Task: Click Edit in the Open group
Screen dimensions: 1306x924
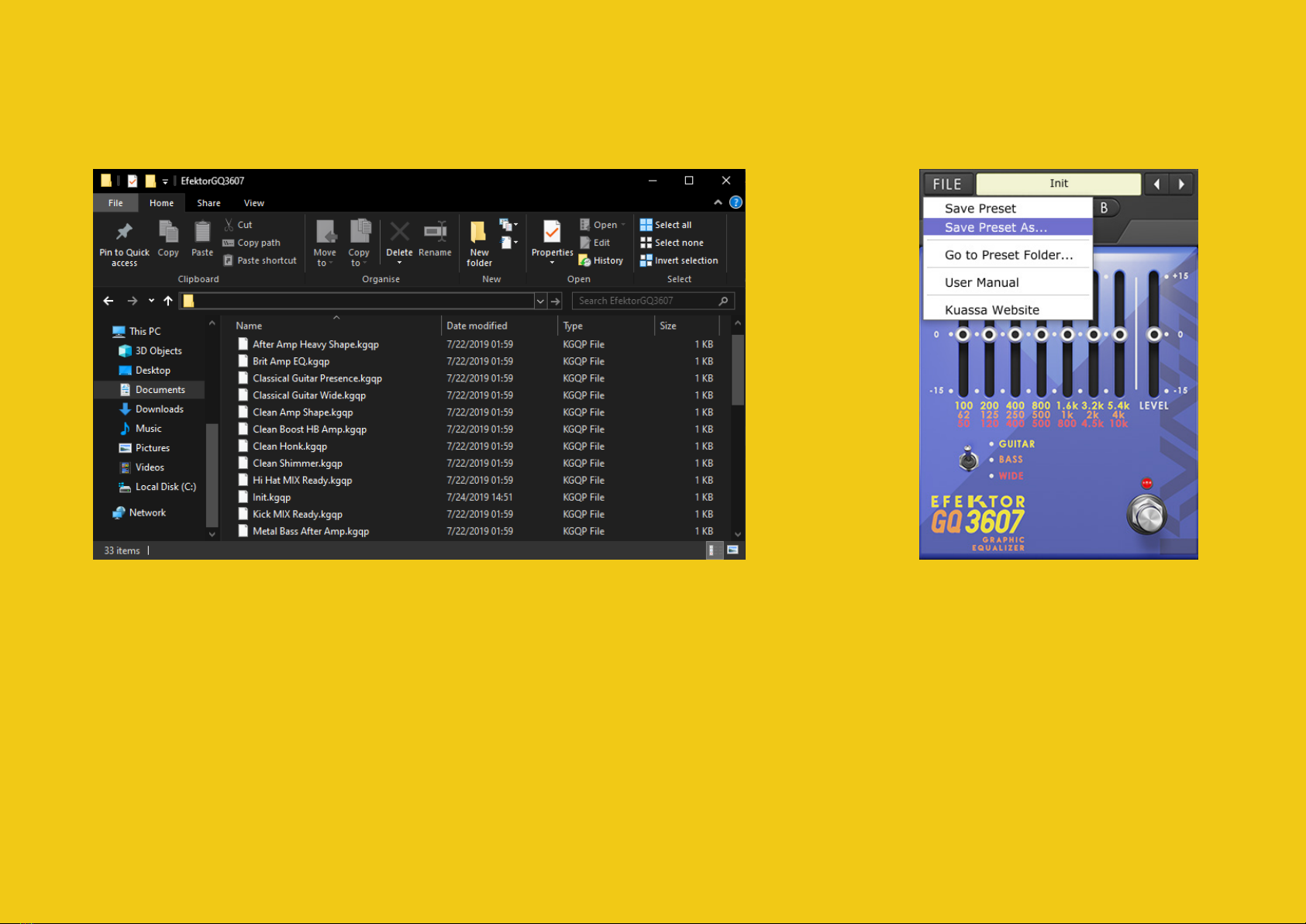Action: point(594,243)
